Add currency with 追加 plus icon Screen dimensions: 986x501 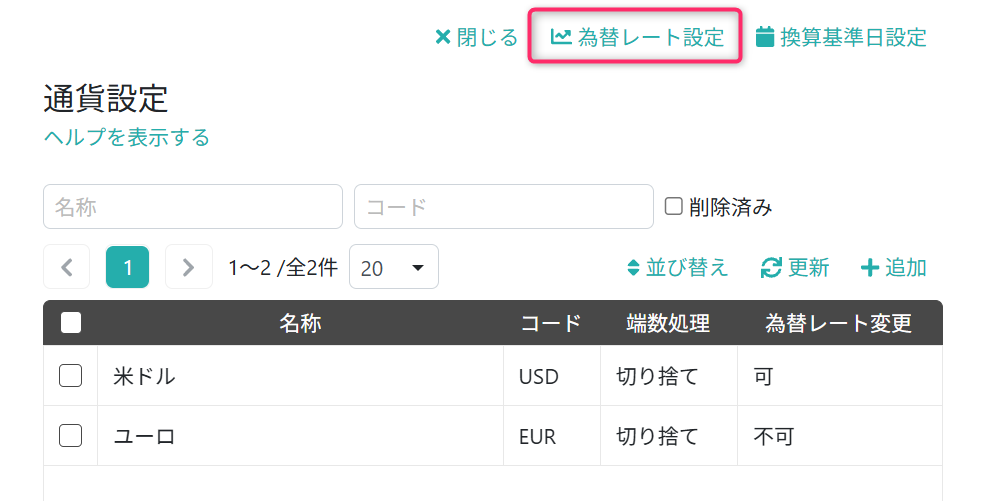870,268
